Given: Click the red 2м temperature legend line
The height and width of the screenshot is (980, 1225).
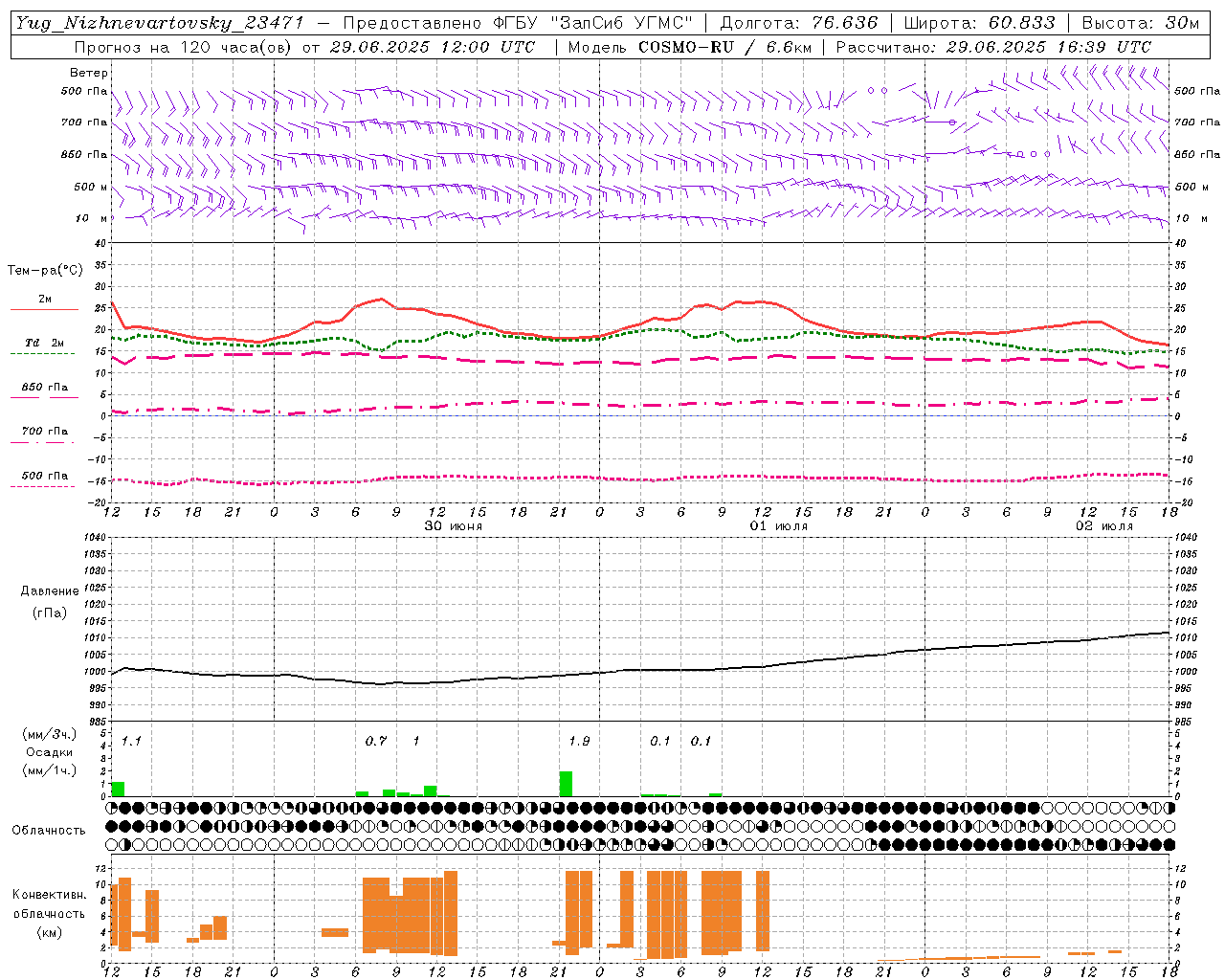Looking at the screenshot, I should 44,309.
